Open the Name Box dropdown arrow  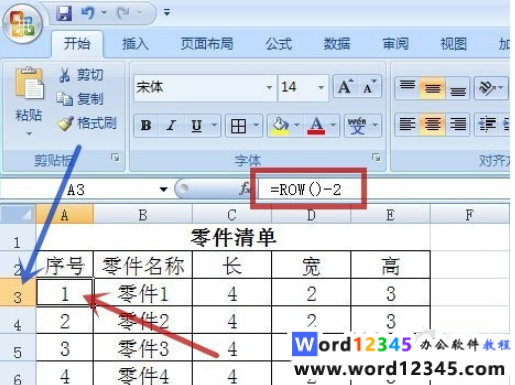(x=163, y=190)
